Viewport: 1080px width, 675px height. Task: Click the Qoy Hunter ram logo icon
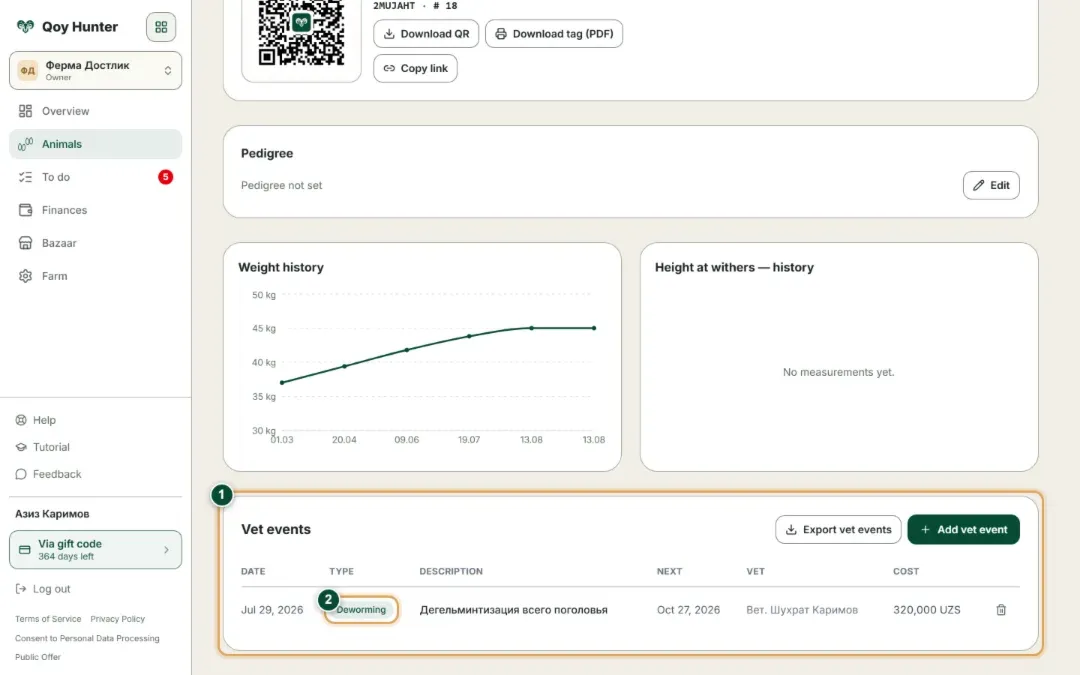coord(25,27)
